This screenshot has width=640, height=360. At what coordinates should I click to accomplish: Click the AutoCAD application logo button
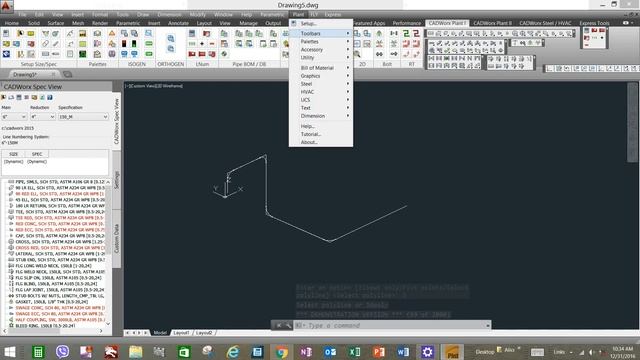coord(7,6)
